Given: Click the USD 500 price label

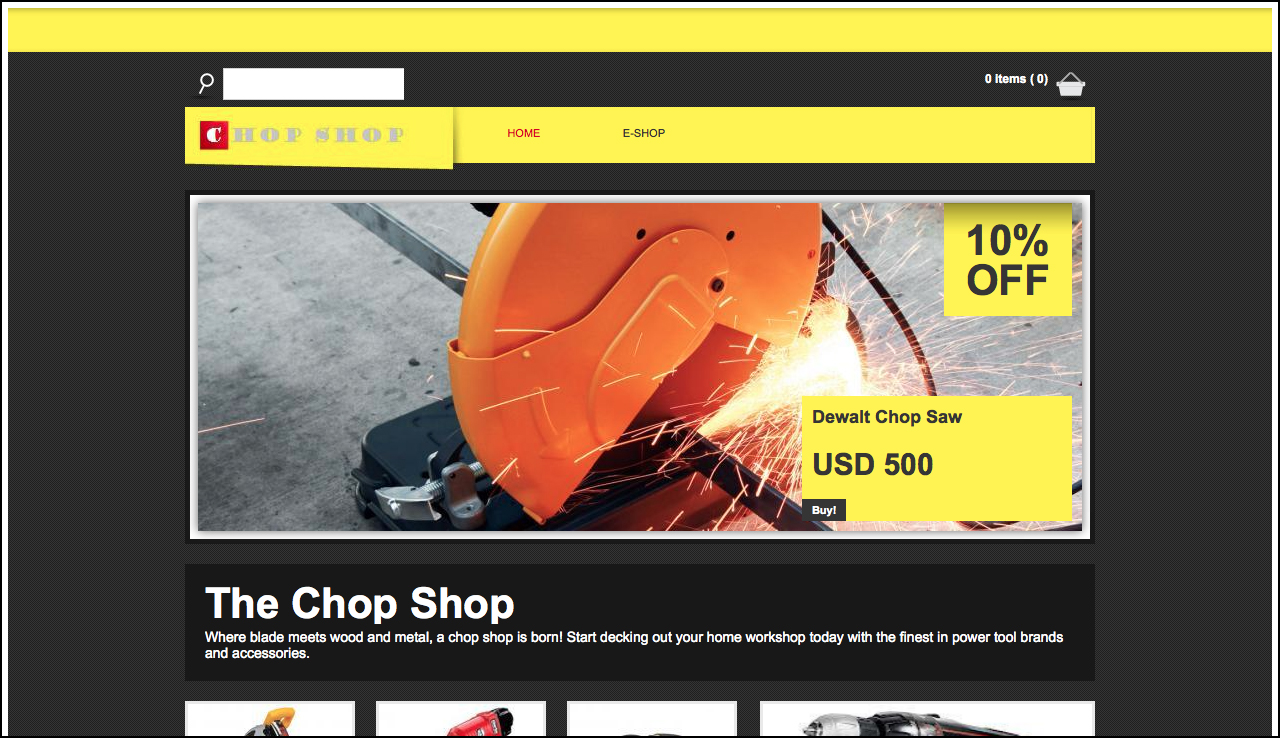Looking at the screenshot, I should (x=873, y=465).
